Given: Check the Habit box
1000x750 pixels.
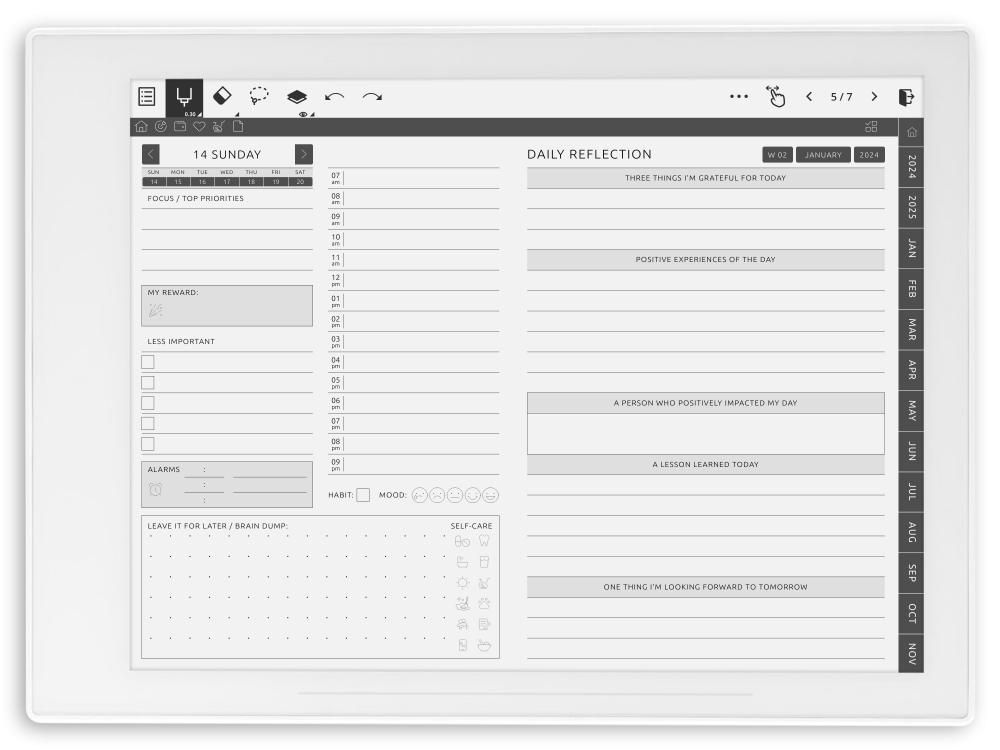Looking at the screenshot, I should 363,495.
